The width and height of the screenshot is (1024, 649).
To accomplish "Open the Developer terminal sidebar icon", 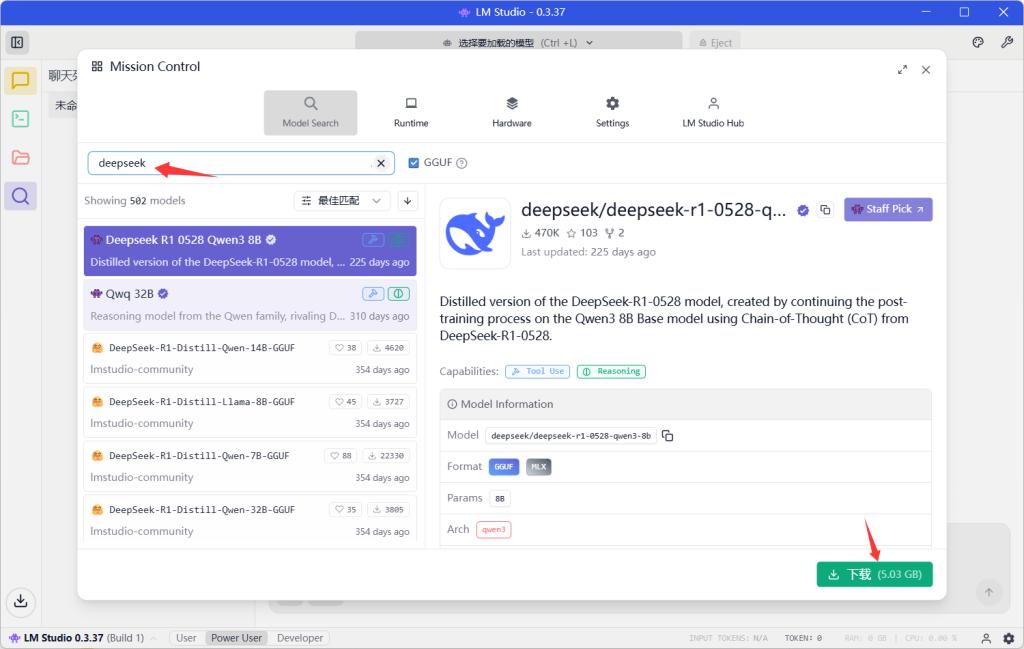I will (x=20, y=119).
